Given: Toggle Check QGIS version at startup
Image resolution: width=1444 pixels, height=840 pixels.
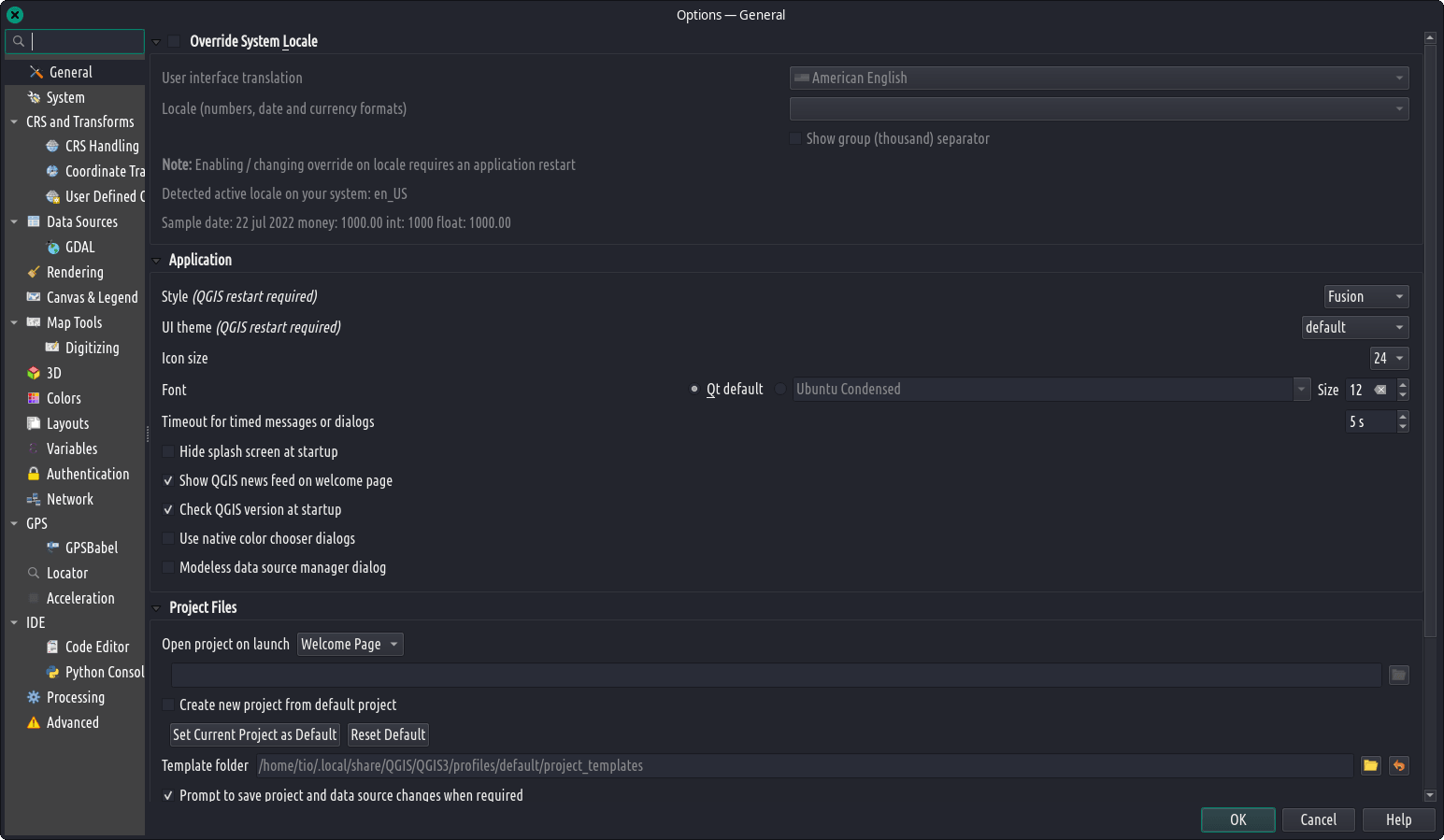Looking at the screenshot, I should click(x=168, y=509).
